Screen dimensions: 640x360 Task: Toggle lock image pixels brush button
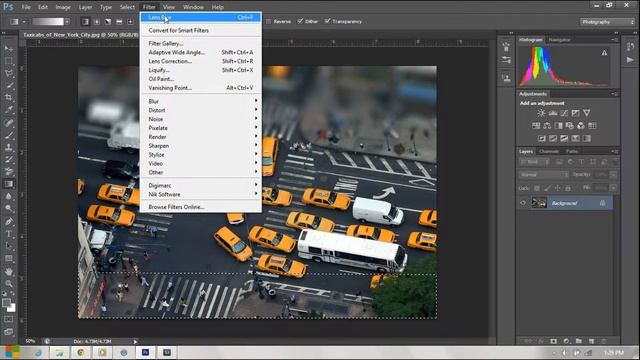pyautogui.click(x=547, y=188)
